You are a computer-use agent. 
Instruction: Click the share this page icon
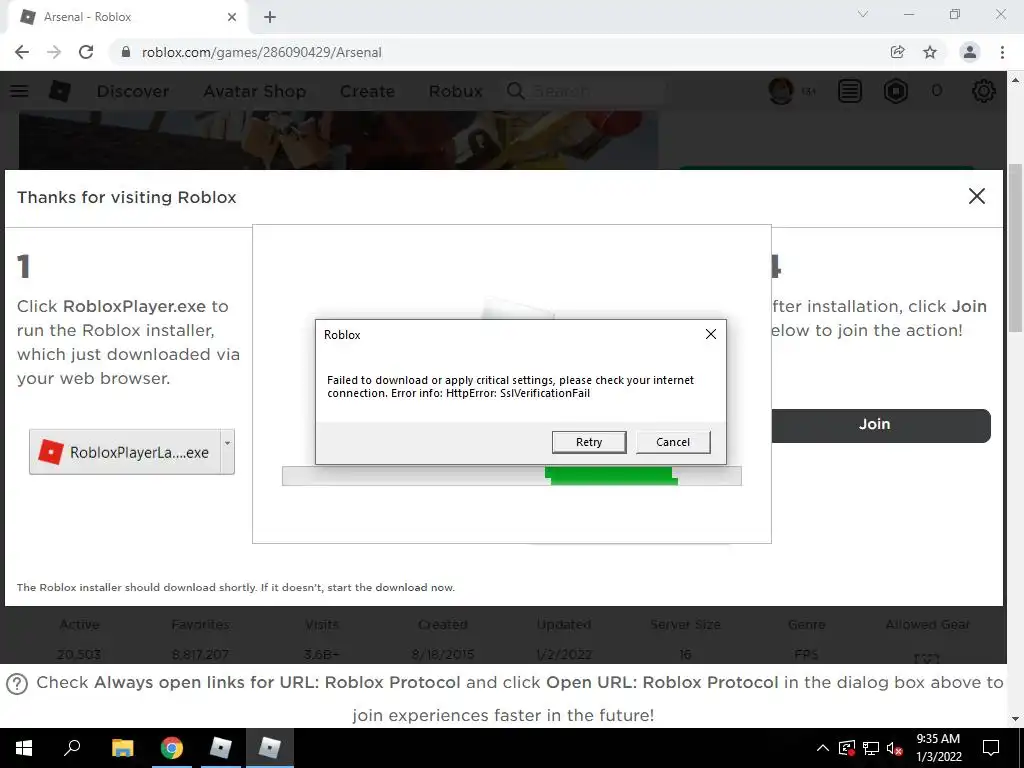[x=897, y=52]
